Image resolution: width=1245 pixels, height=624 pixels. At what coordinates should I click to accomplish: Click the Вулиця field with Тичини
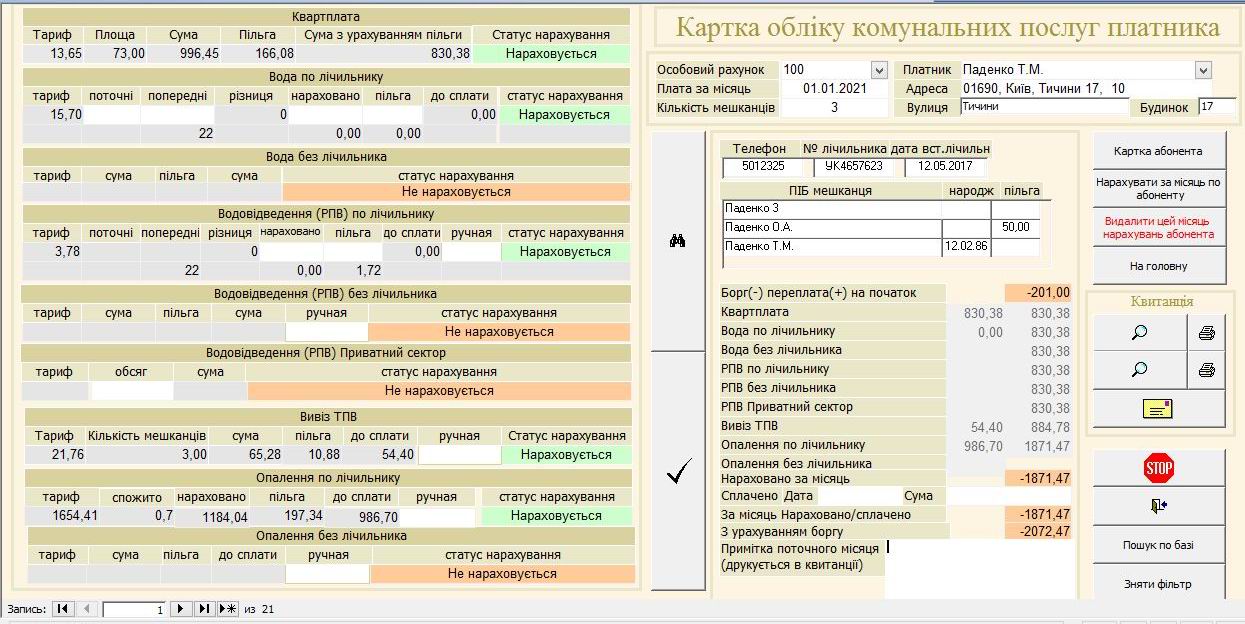tap(1043, 107)
